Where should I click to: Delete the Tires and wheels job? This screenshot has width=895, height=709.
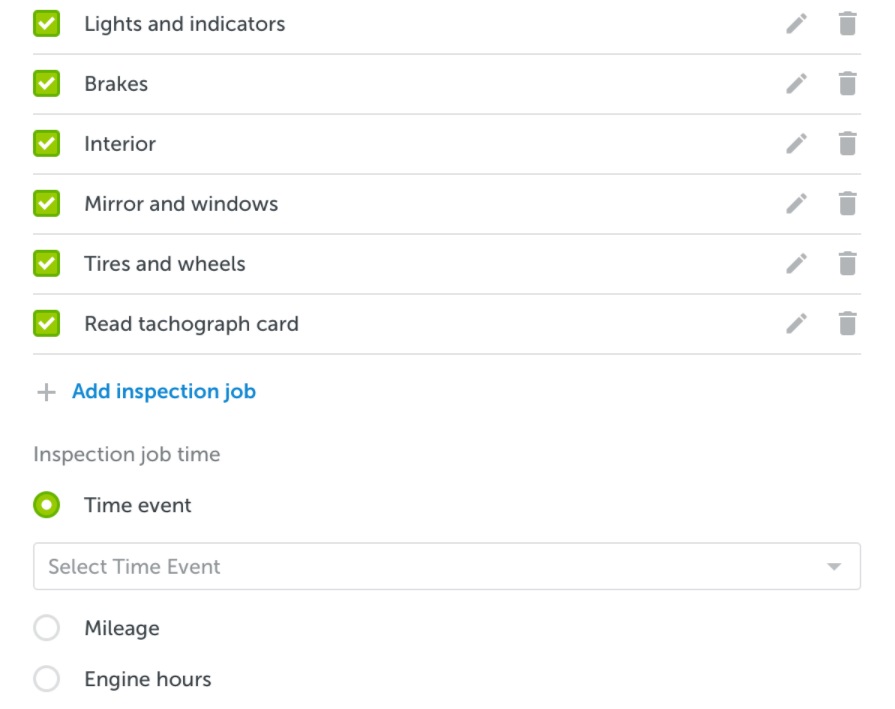(x=848, y=264)
